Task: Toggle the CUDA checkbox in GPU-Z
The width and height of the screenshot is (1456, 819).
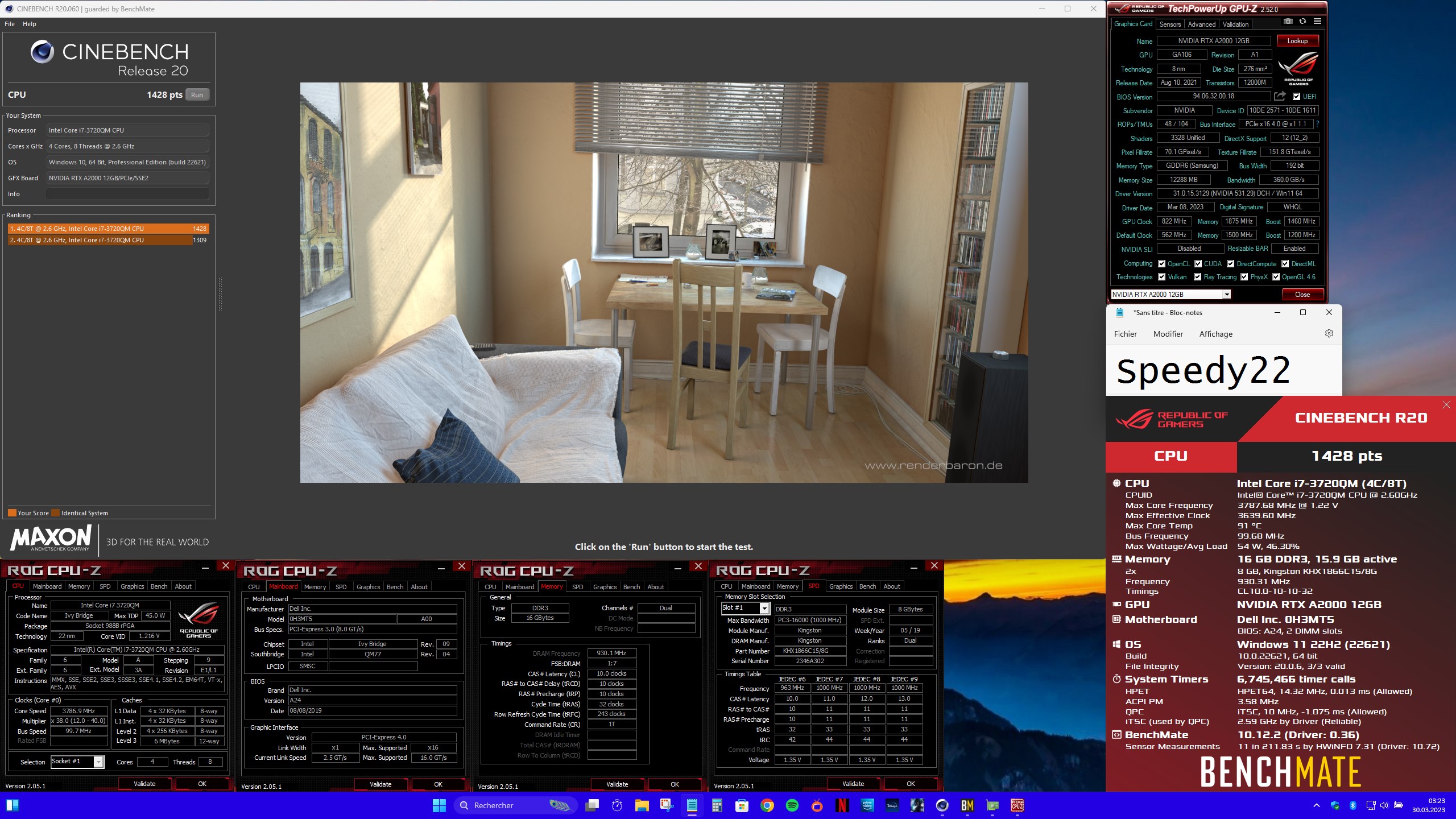Action: (x=1198, y=264)
